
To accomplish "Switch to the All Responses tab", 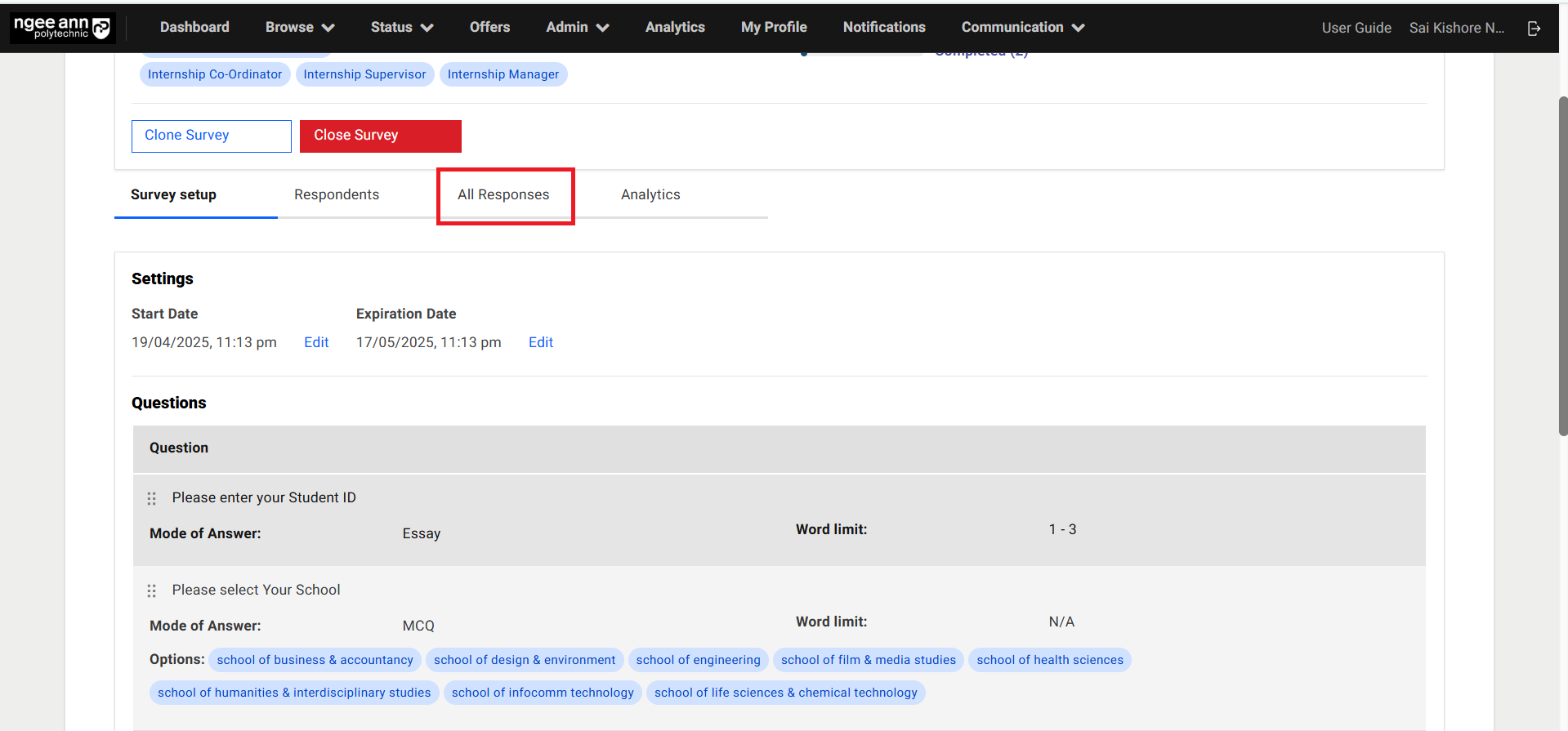I will click(503, 195).
